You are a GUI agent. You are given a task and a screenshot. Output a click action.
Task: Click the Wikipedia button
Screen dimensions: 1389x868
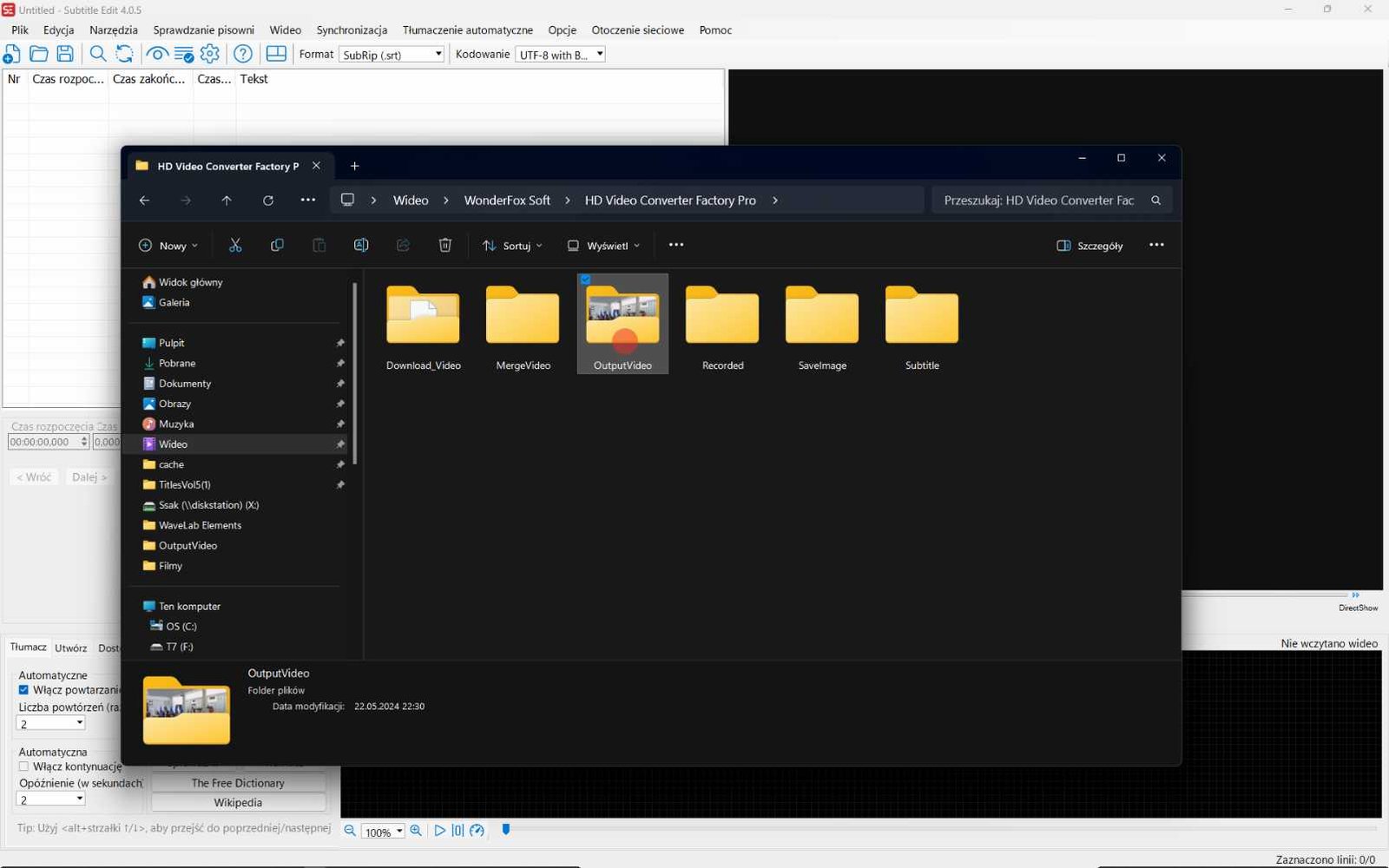(238, 803)
